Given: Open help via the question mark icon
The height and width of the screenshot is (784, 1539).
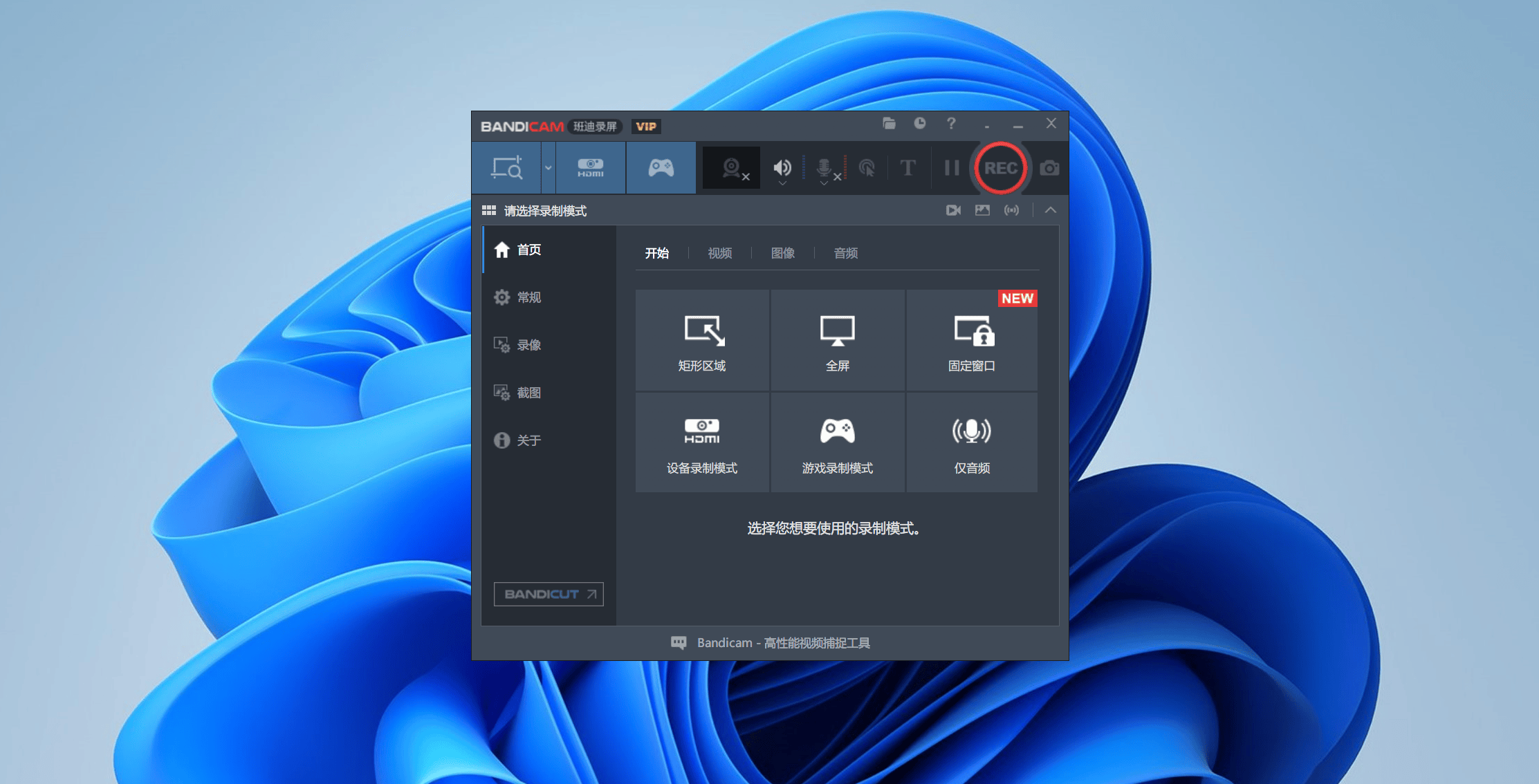Looking at the screenshot, I should click(951, 123).
